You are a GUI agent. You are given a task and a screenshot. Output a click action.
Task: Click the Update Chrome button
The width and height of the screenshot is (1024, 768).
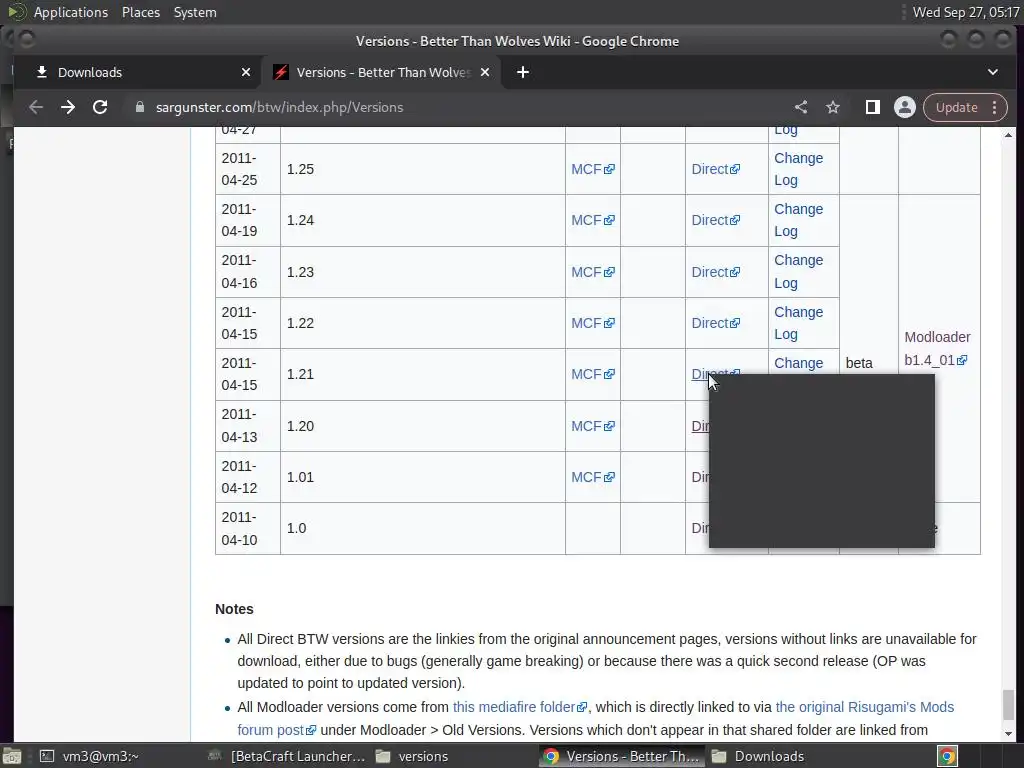pos(956,107)
